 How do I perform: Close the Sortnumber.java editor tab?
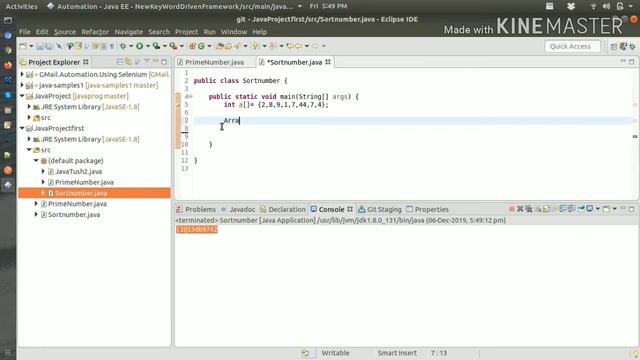328,62
